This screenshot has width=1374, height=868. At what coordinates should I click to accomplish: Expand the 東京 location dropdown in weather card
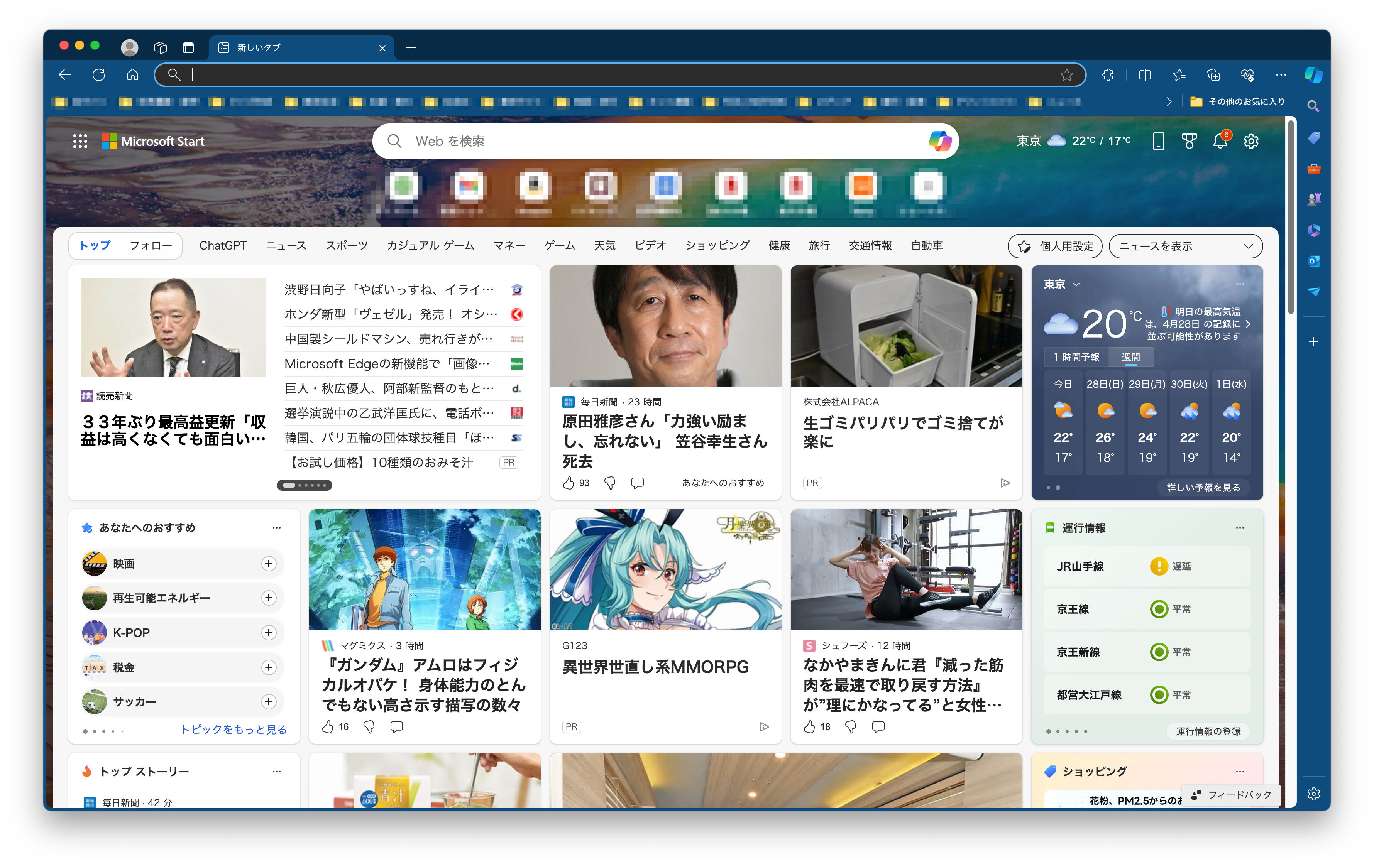coord(1076,284)
